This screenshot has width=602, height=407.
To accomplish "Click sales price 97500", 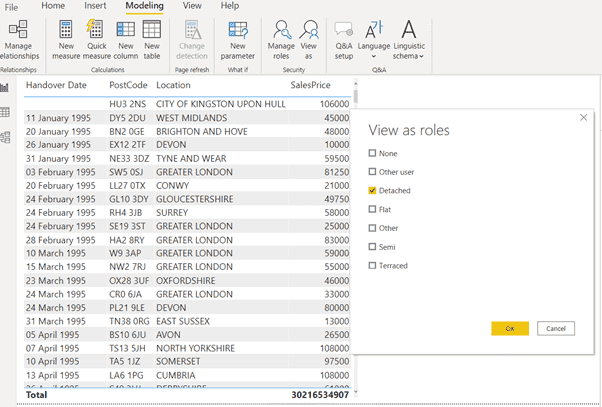I will [337, 362].
